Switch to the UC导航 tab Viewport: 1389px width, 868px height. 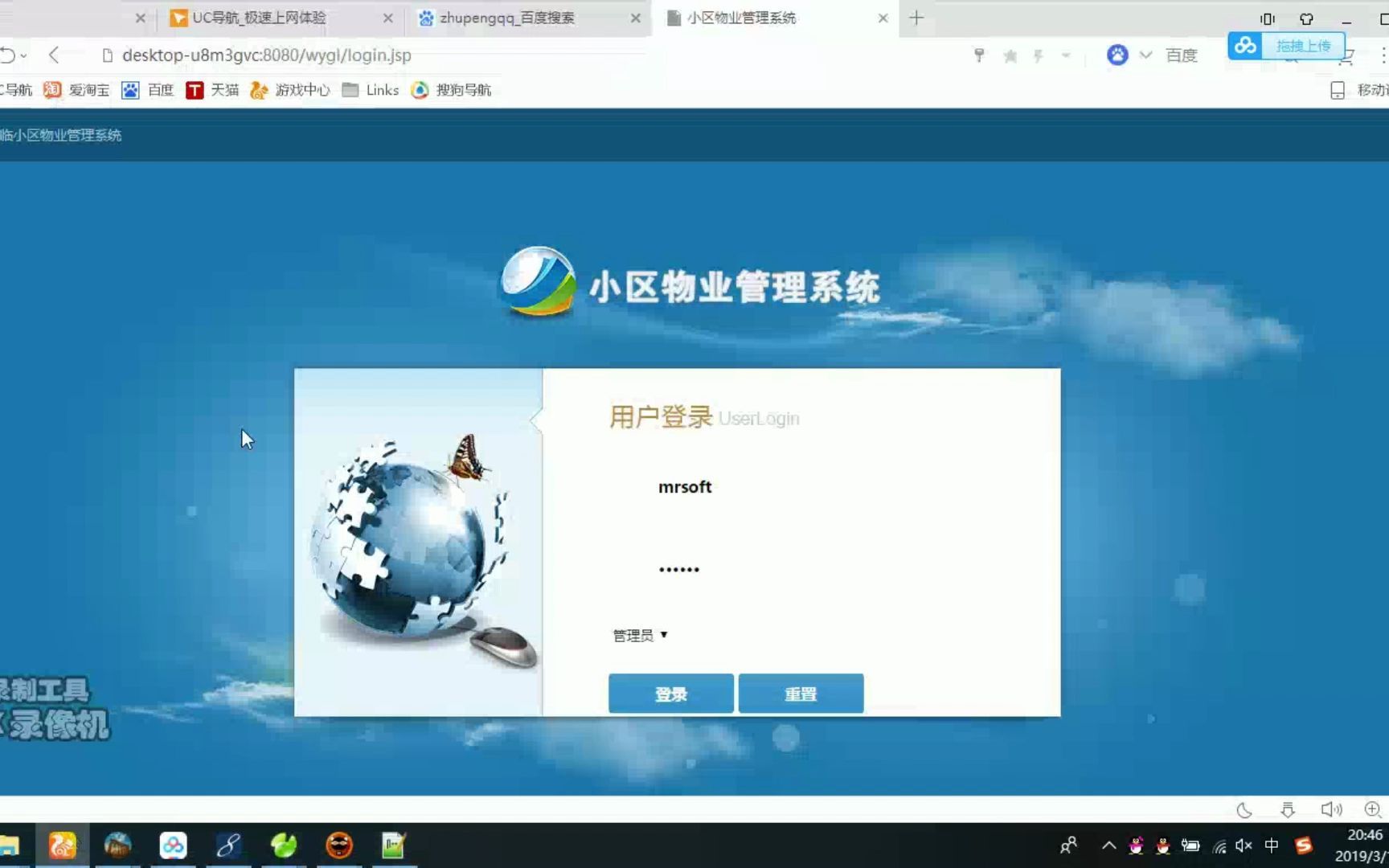point(256,18)
